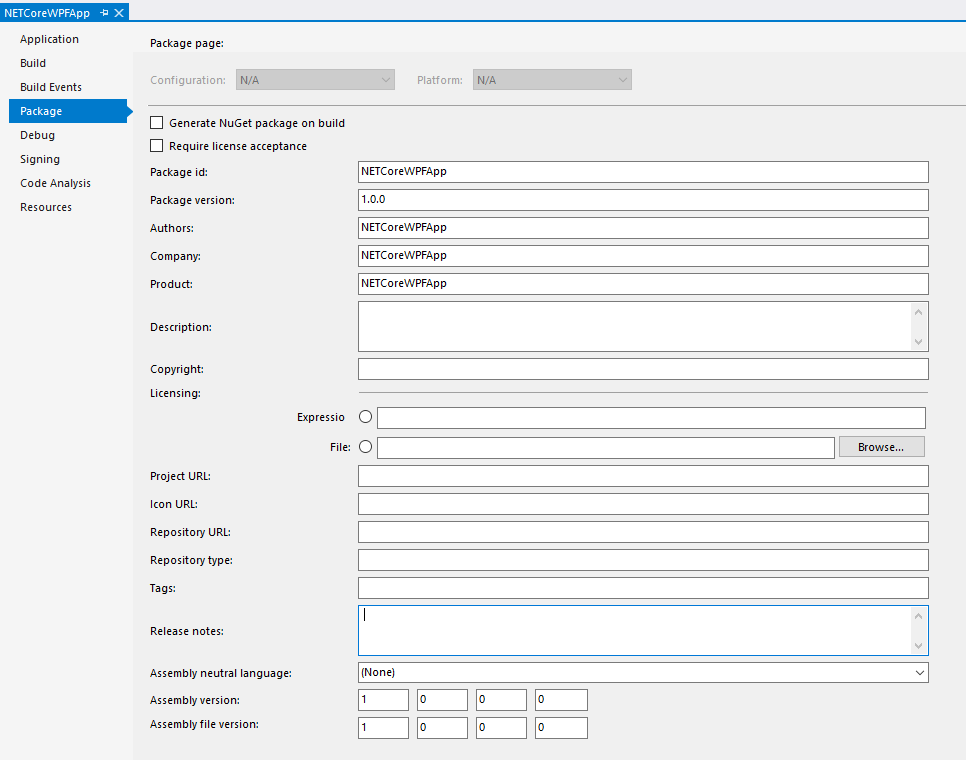Check Require license acceptance
The height and width of the screenshot is (760, 966).
pos(156,146)
